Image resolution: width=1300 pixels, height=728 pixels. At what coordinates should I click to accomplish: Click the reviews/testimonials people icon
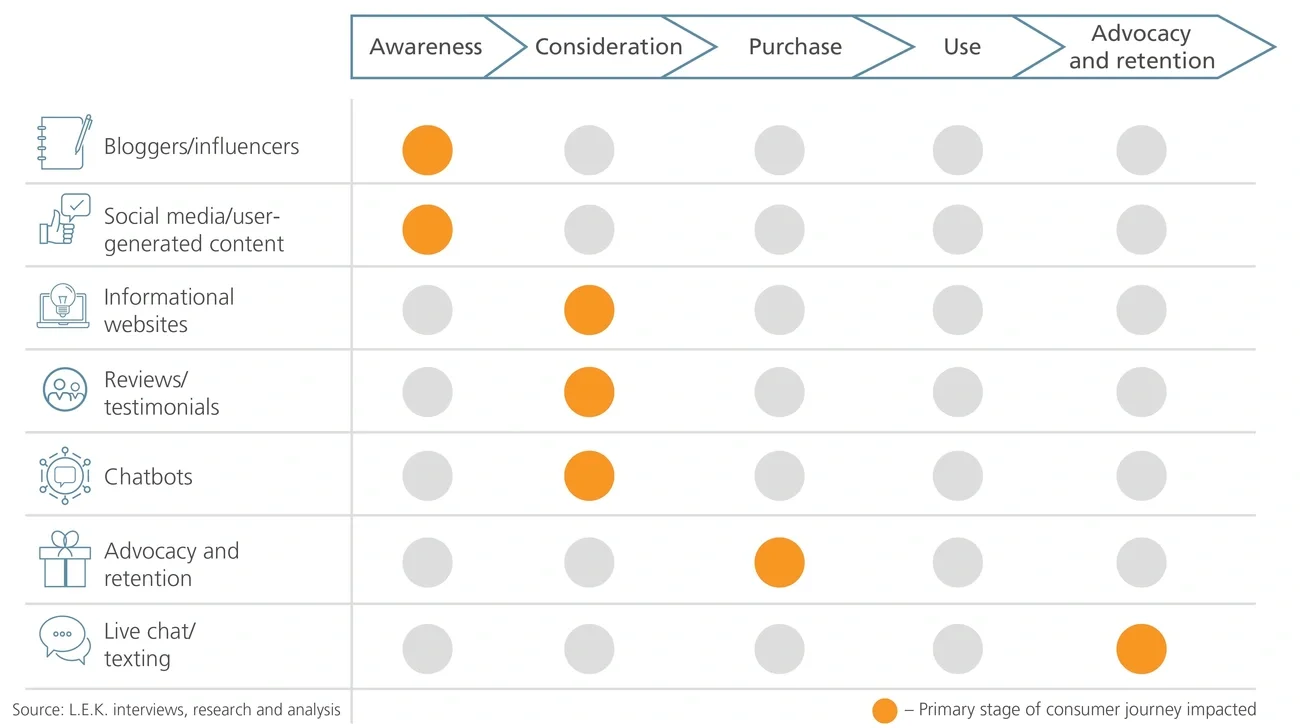[65, 389]
